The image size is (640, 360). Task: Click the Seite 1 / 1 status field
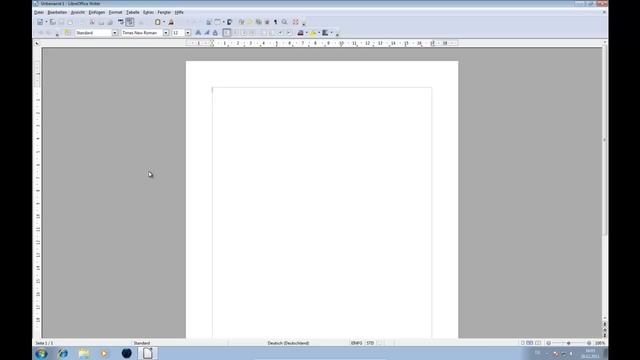[x=44, y=343]
